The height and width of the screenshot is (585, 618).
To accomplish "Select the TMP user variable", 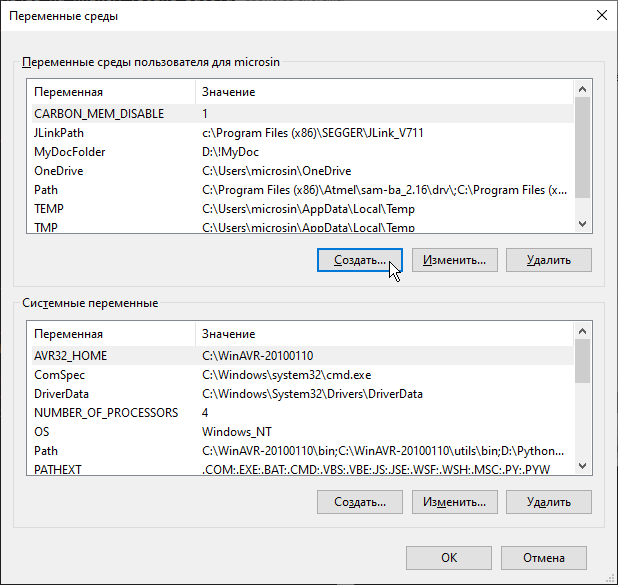I will (x=302, y=227).
